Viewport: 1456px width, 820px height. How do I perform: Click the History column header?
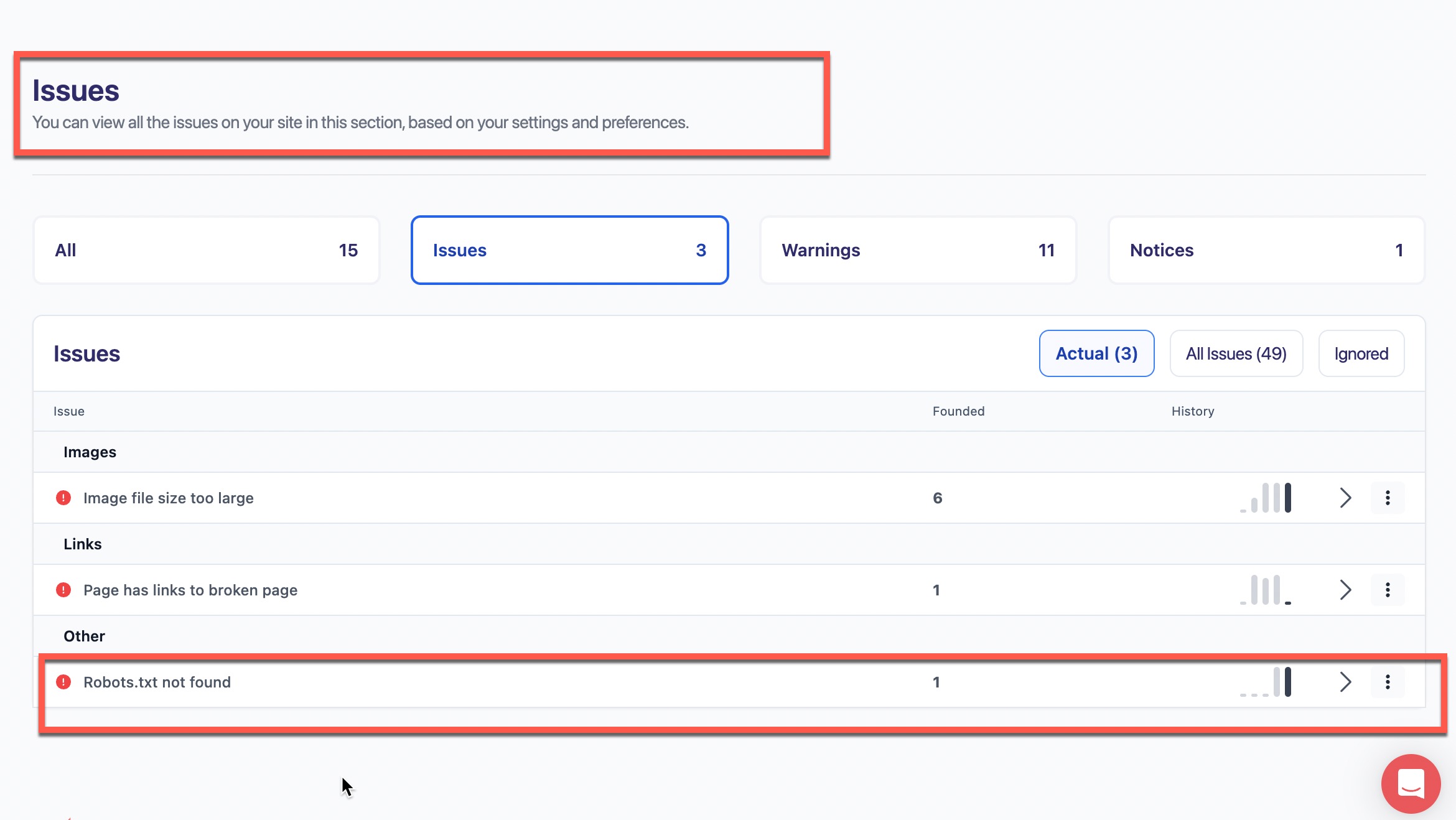[1193, 411]
